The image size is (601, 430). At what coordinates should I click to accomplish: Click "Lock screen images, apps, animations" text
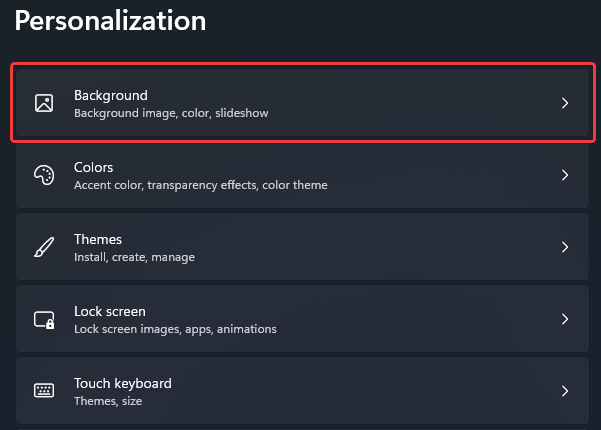tap(175, 329)
